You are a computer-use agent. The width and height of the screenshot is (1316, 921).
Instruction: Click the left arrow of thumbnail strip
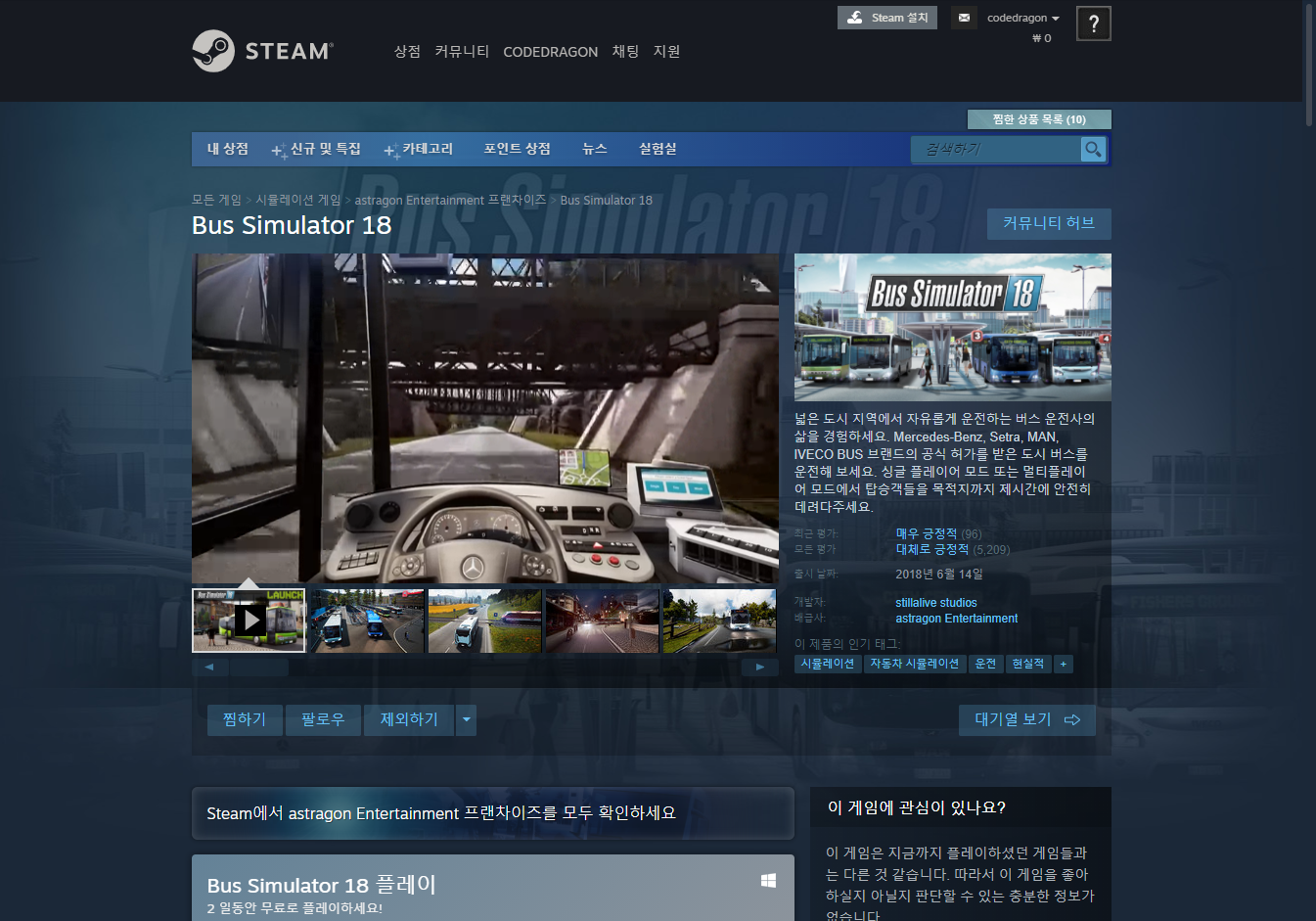coord(209,667)
